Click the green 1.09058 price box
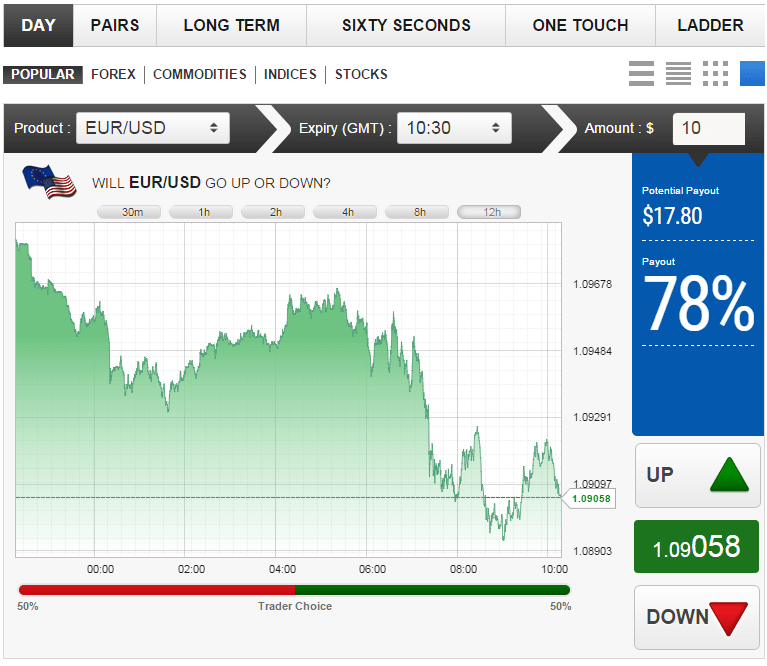Viewport: 767px width, 666px height. pyautogui.click(x=696, y=547)
